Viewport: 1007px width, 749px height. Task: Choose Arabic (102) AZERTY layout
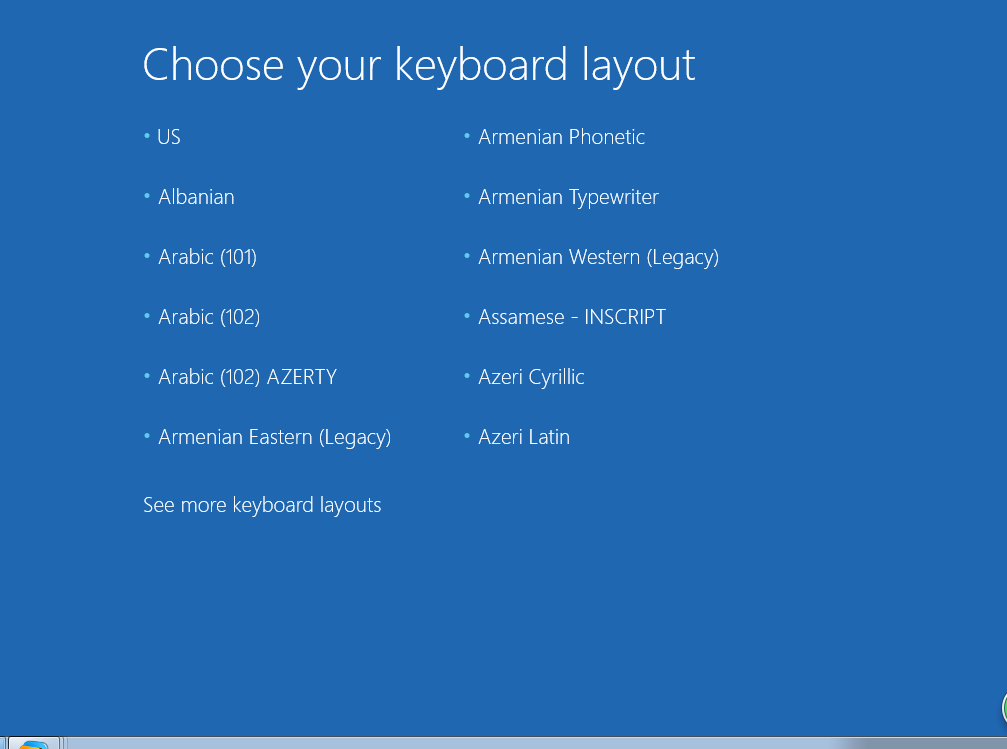click(247, 376)
